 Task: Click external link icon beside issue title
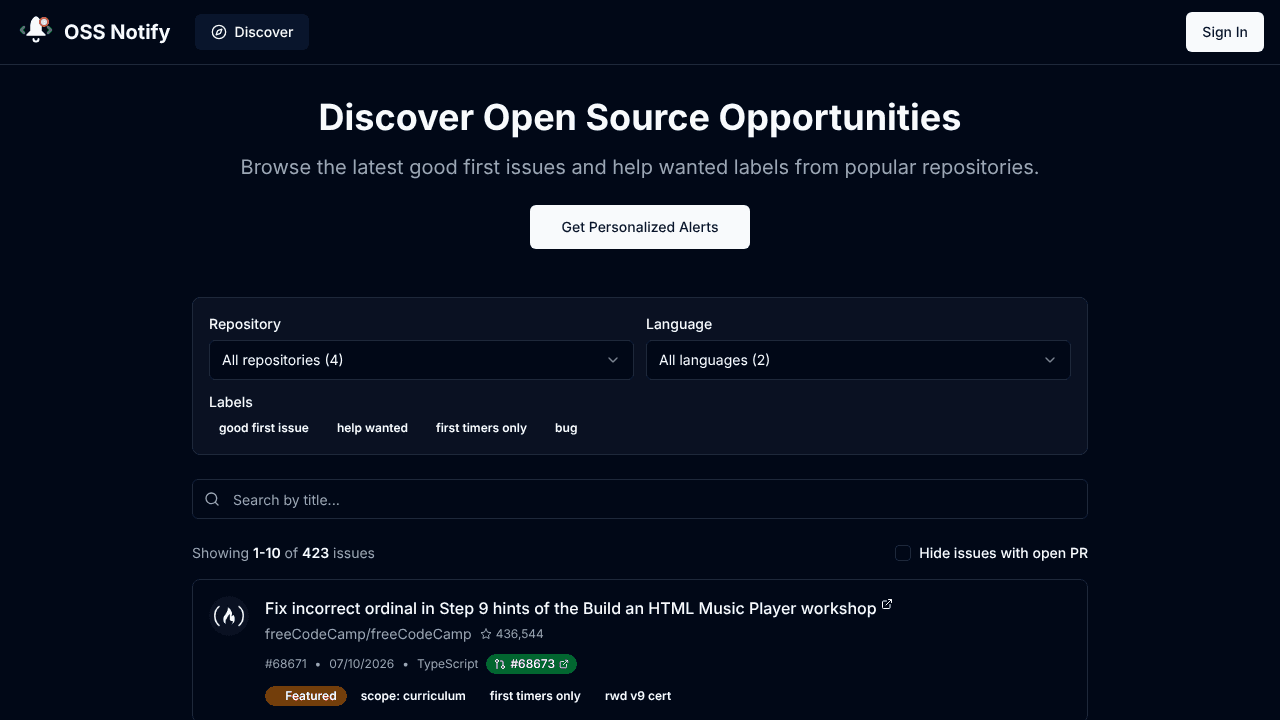point(887,604)
